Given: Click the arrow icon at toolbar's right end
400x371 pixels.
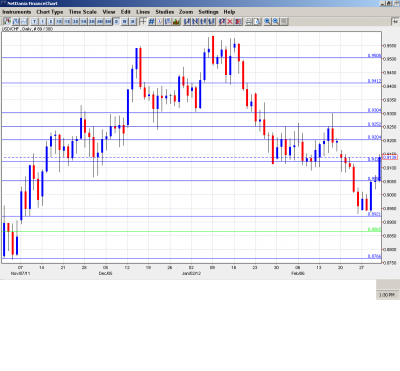Looking at the screenshot, I should 395,22.
